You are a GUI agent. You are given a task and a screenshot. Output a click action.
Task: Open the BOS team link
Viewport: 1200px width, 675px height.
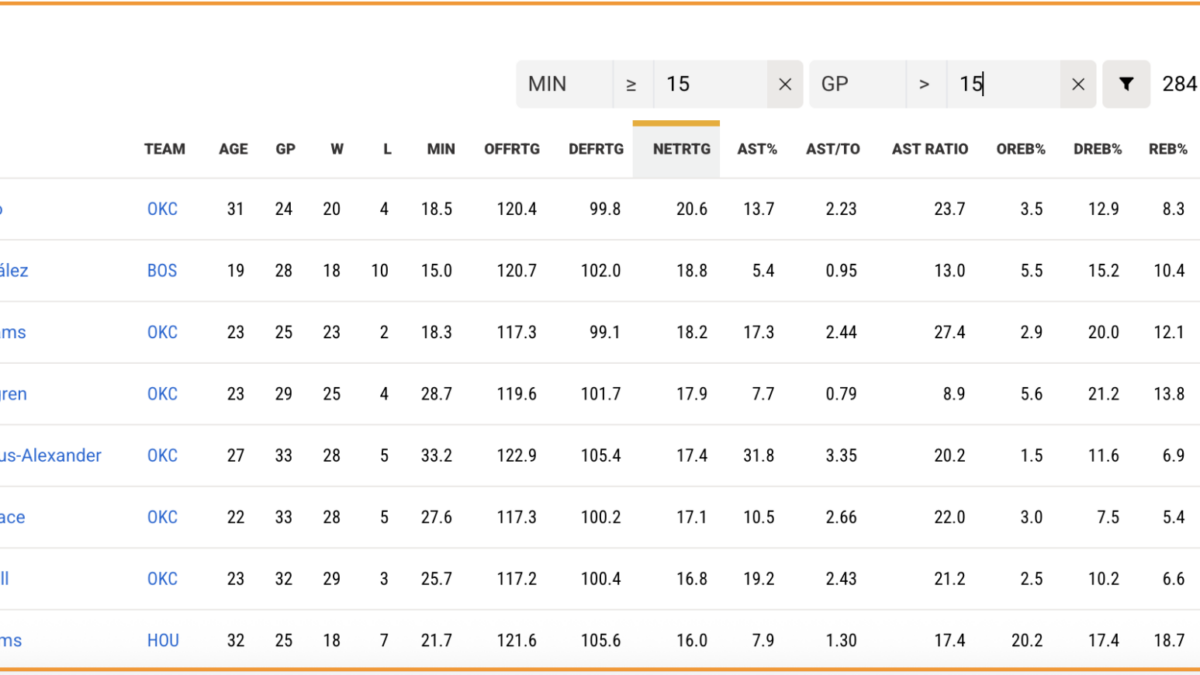[x=162, y=271]
